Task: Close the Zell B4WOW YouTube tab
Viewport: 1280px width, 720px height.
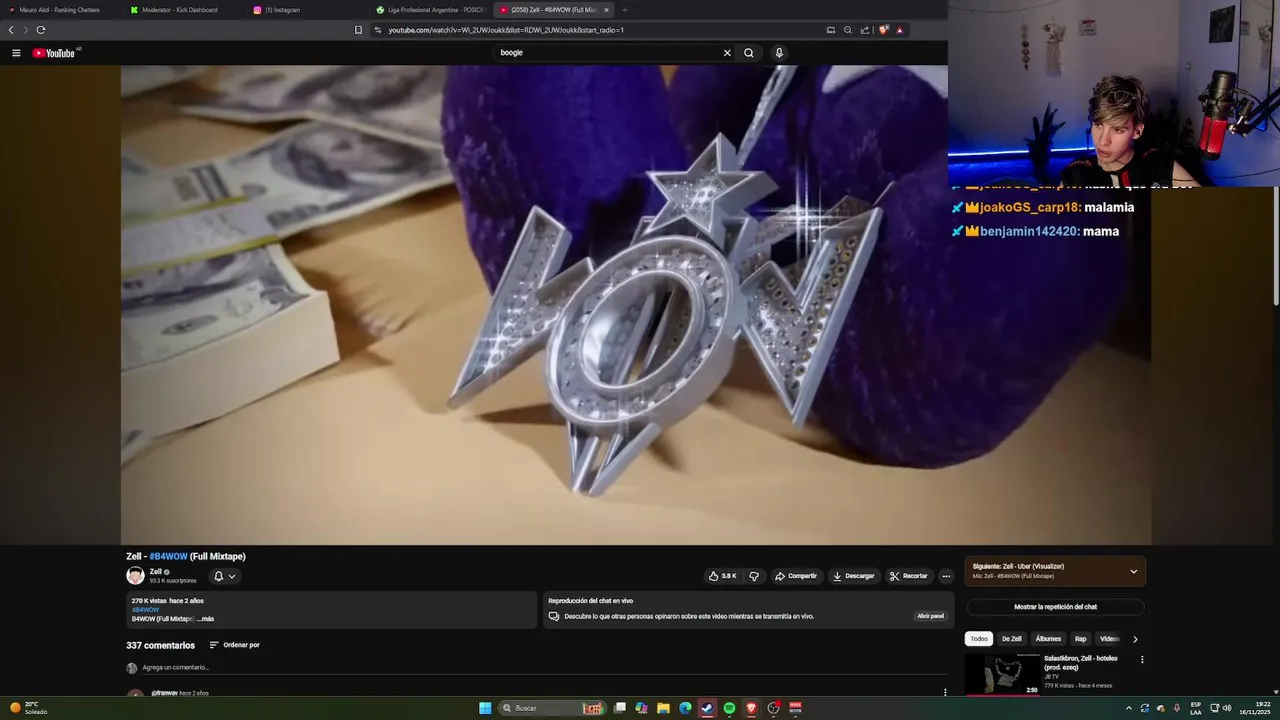Action: 606,10
